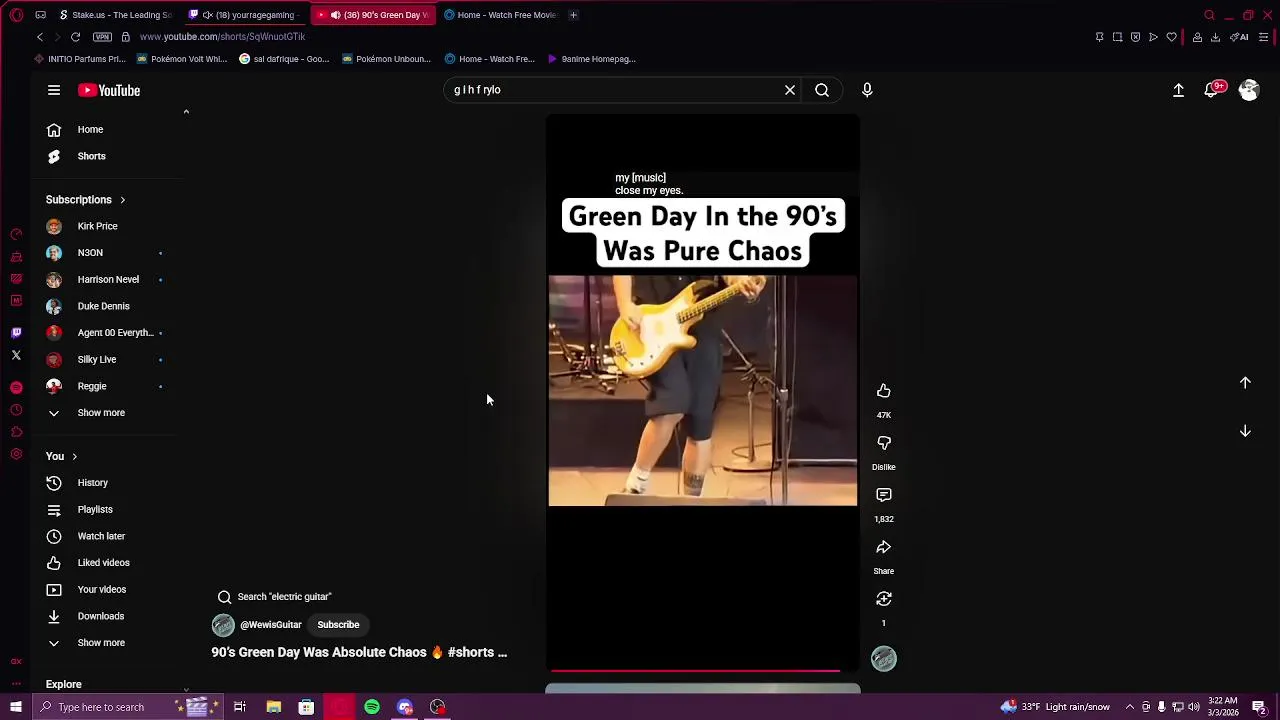The image size is (1280, 720).
Task: Open the YouTube hamburger guide menu
Action: (x=54, y=90)
